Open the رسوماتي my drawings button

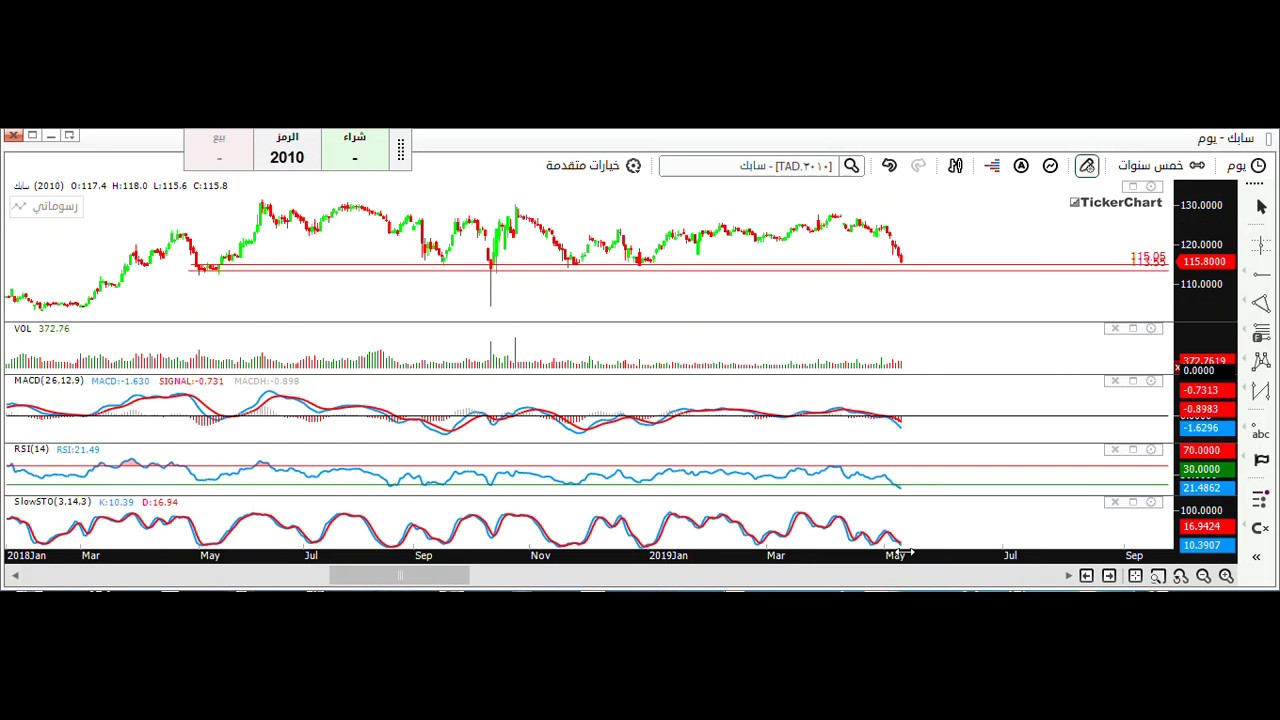[45, 206]
